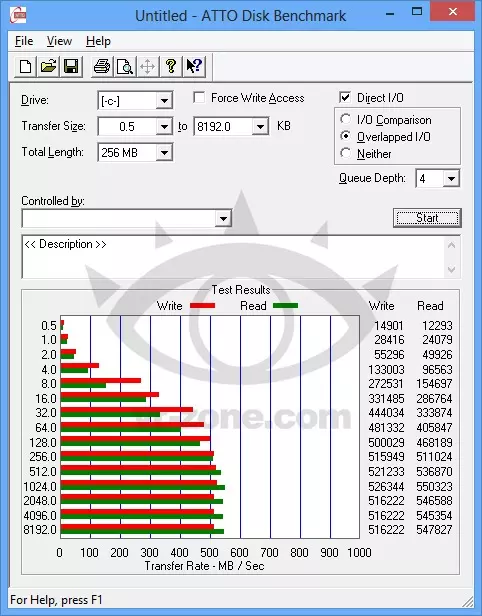Open the Total Length 256 MB dropdown

(164, 152)
